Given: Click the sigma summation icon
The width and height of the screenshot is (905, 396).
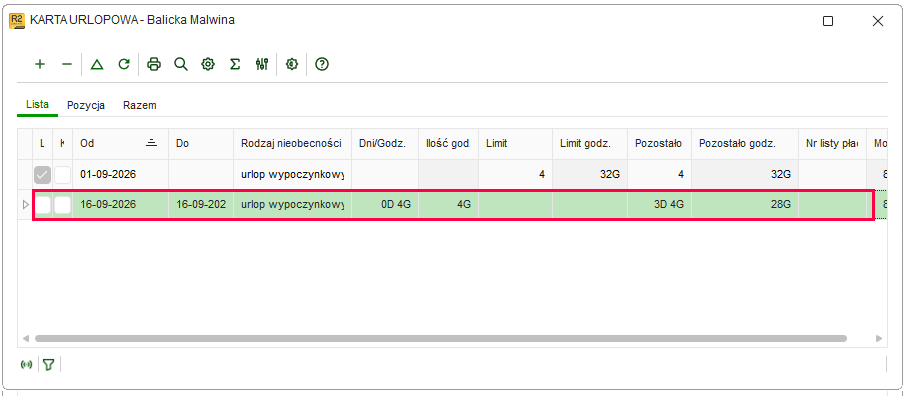Looking at the screenshot, I should coord(235,64).
